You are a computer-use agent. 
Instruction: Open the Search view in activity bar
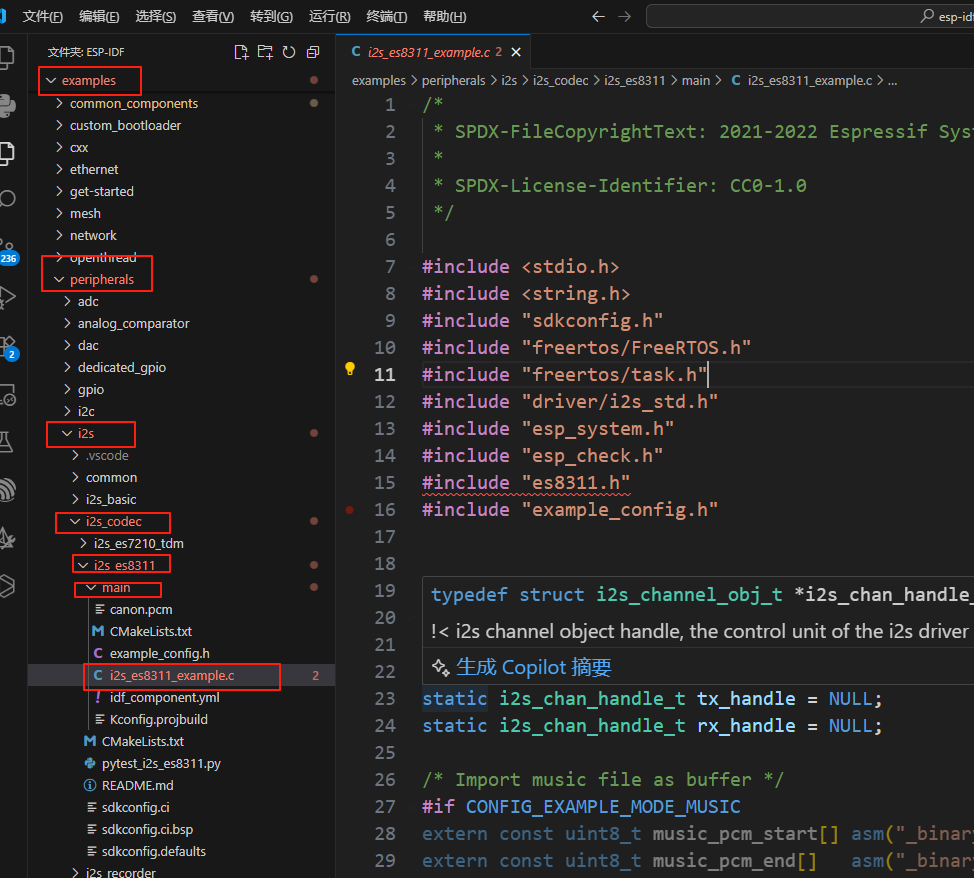(7, 199)
